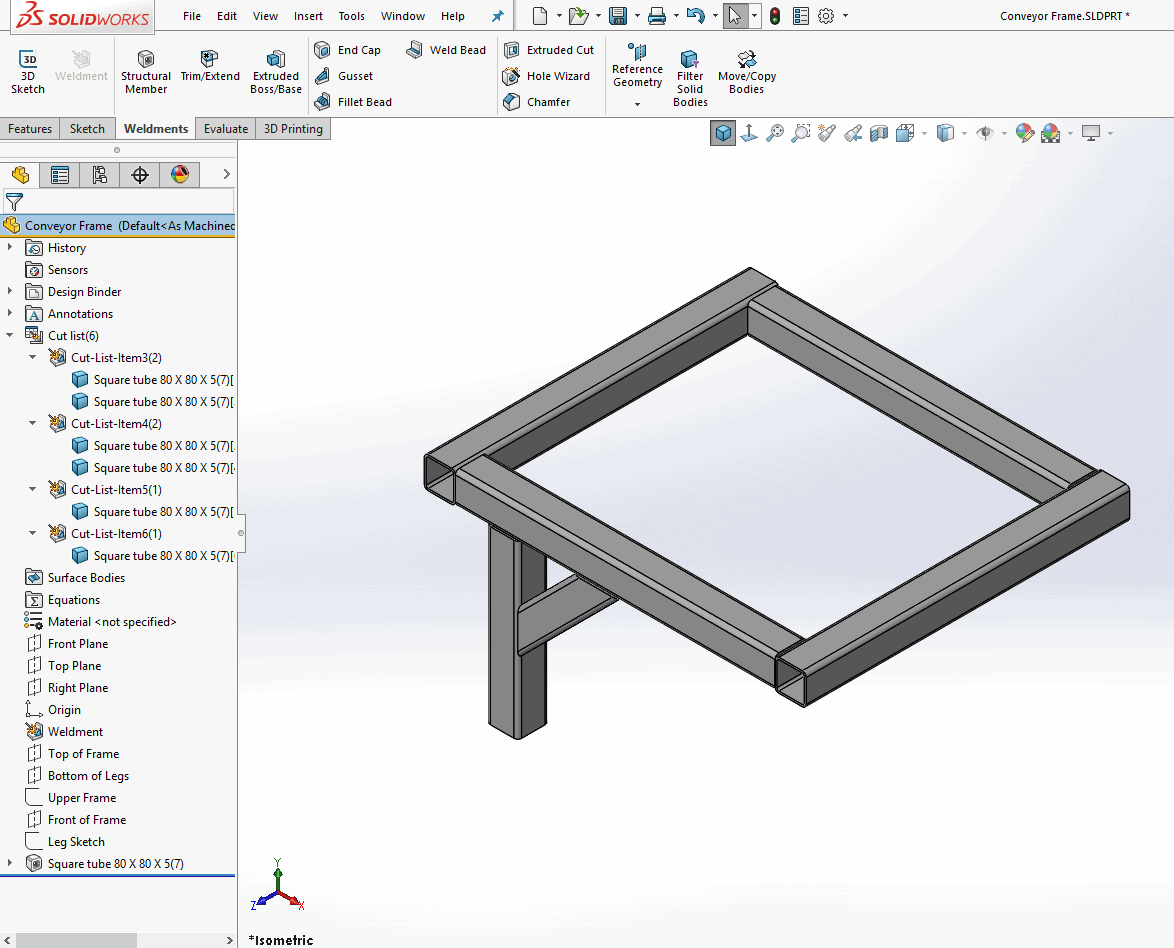Choose the Weld Bead tool
Image resolution: width=1174 pixels, height=948 pixels.
coord(446,50)
